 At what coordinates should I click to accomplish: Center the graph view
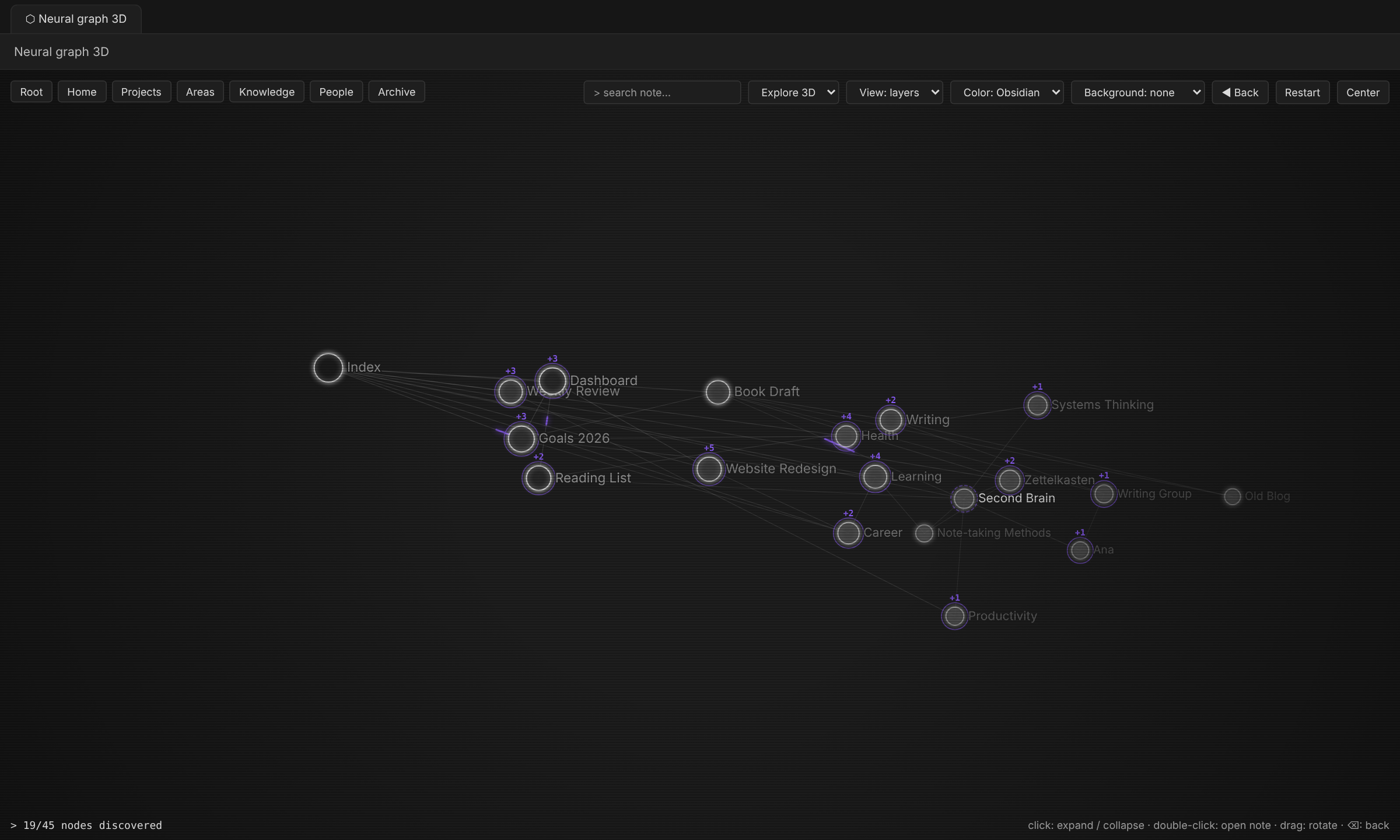(1363, 92)
